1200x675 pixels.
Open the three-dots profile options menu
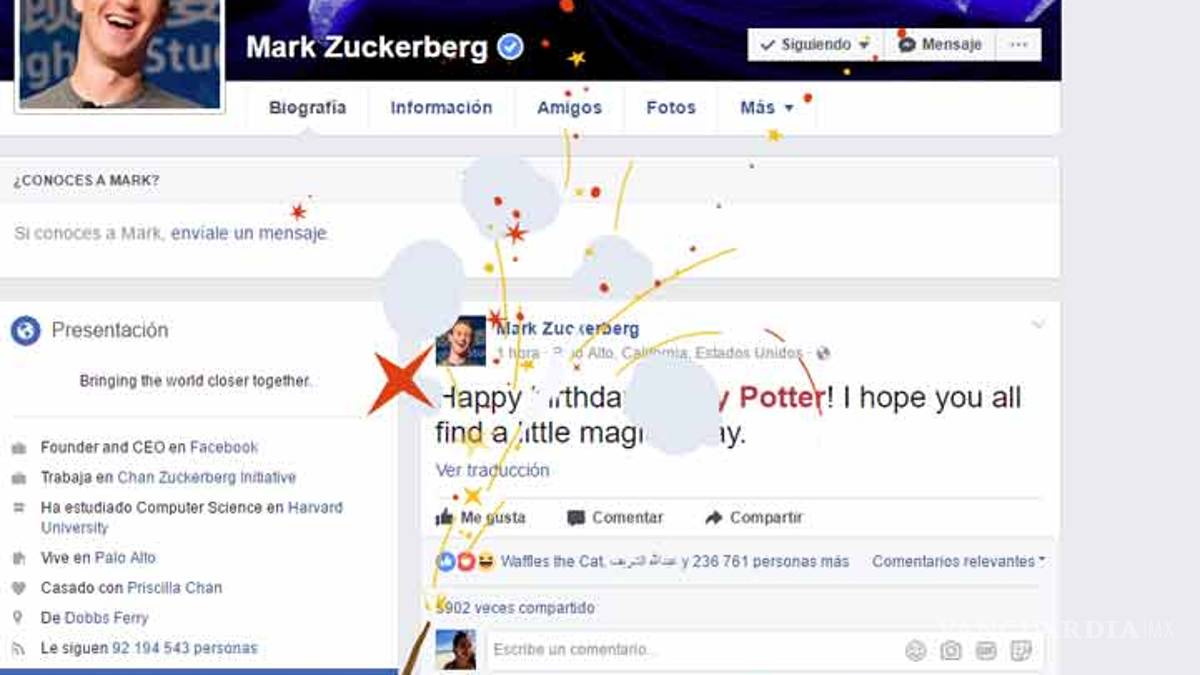click(x=1018, y=45)
